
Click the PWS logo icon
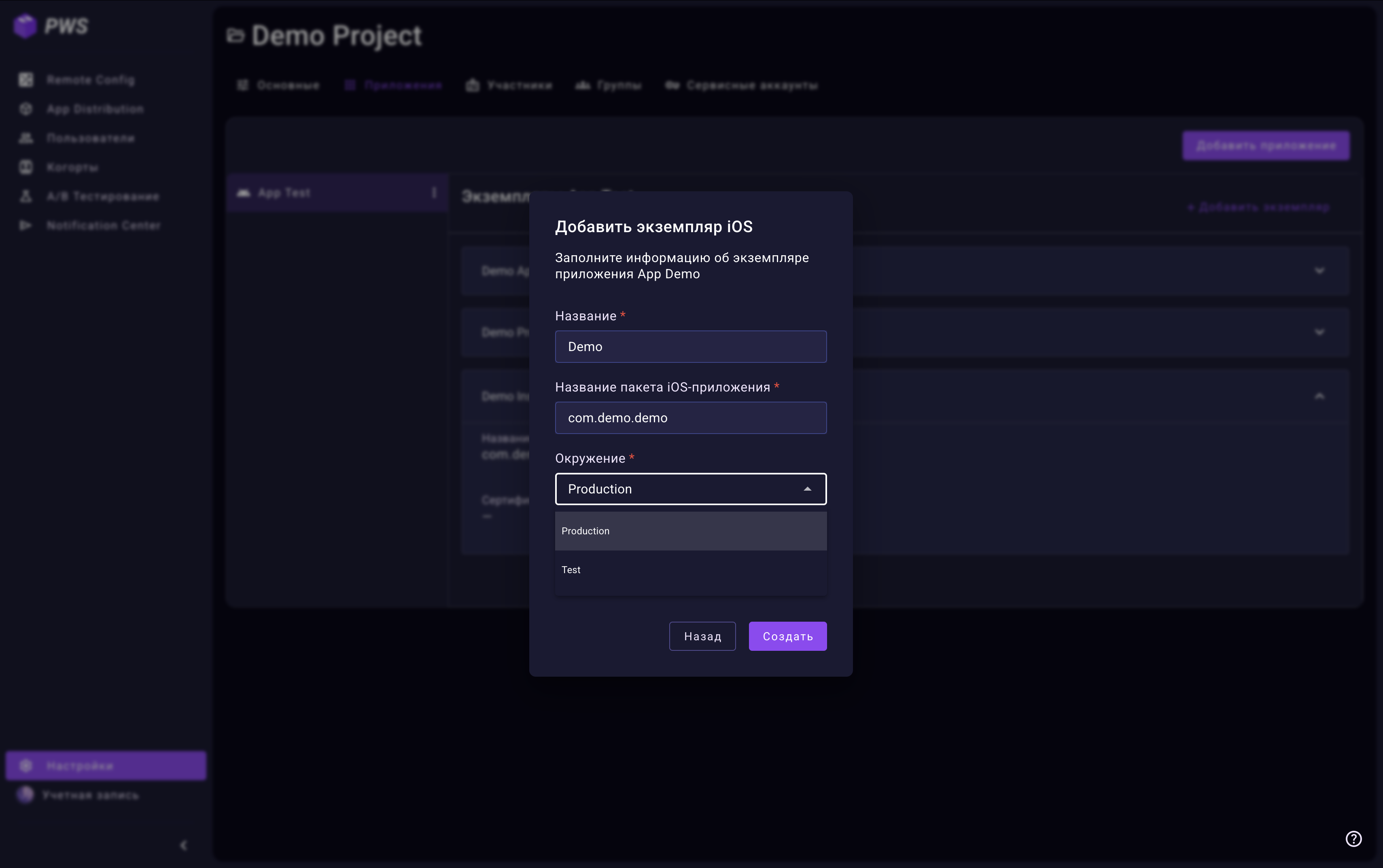click(x=25, y=26)
